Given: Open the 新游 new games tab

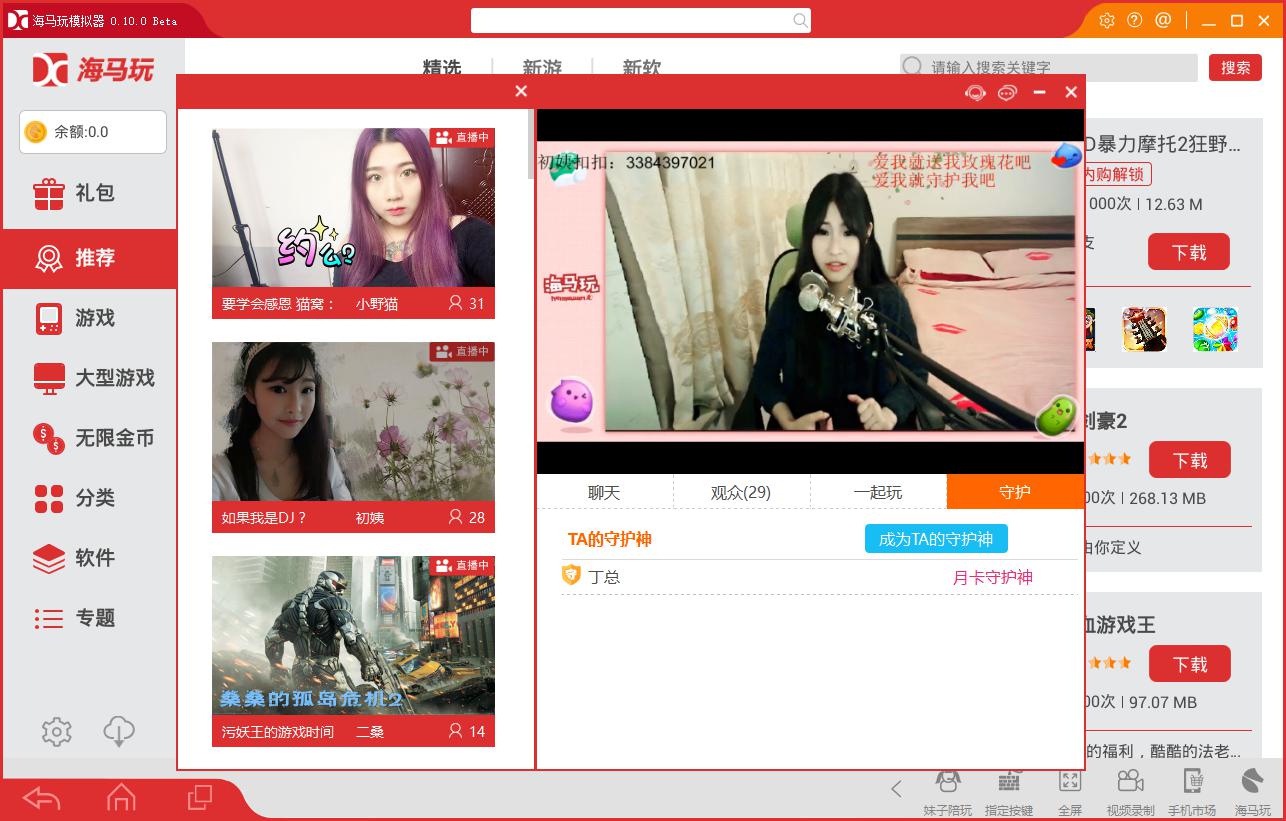Looking at the screenshot, I should pos(542,67).
